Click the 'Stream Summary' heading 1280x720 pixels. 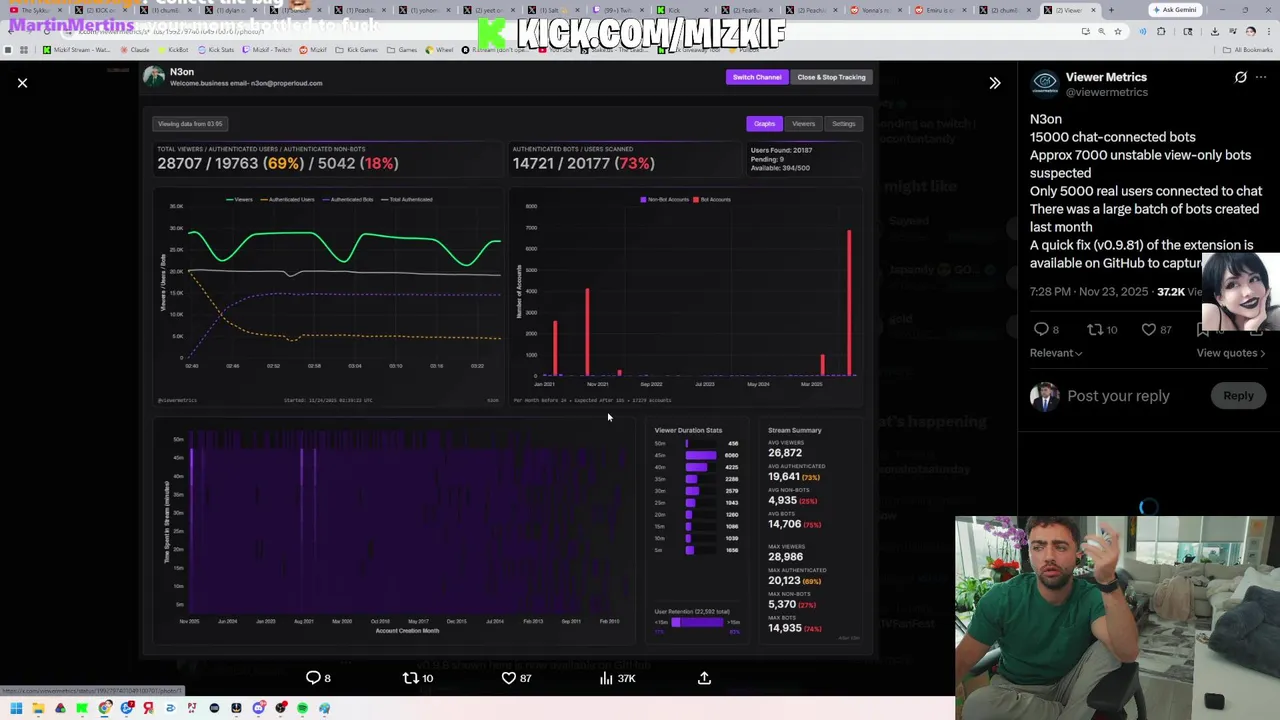[x=795, y=431]
